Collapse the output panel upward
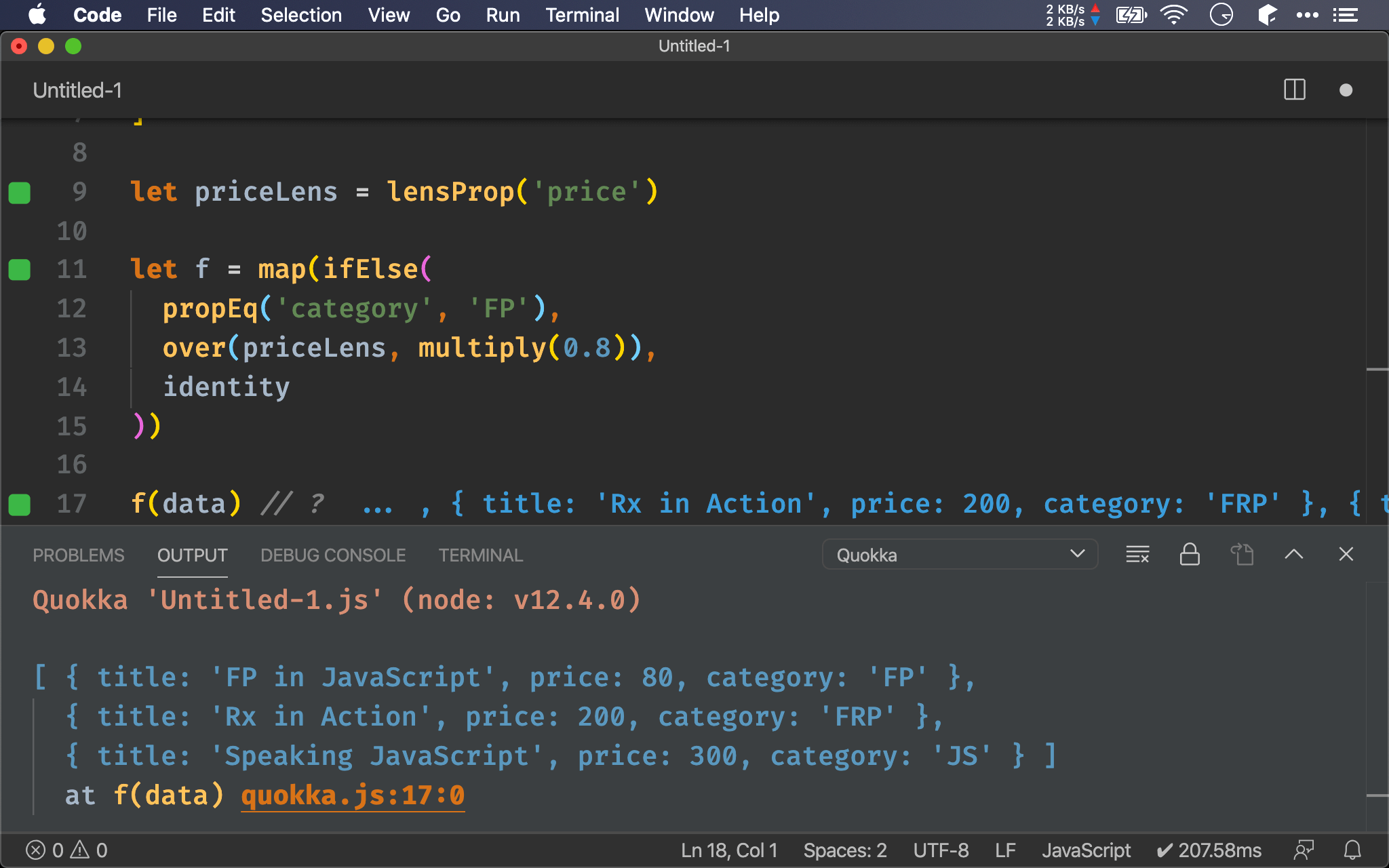Image resolution: width=1389 pixels, height=868 pixels. pos(1294,554)
